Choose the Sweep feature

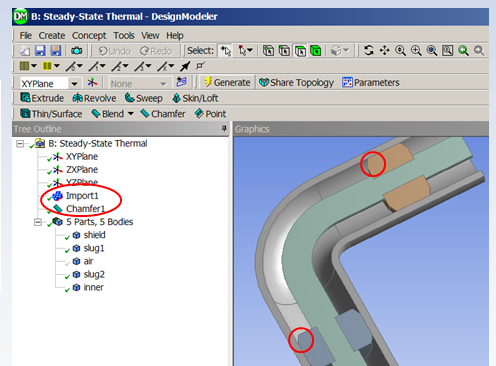144,98
